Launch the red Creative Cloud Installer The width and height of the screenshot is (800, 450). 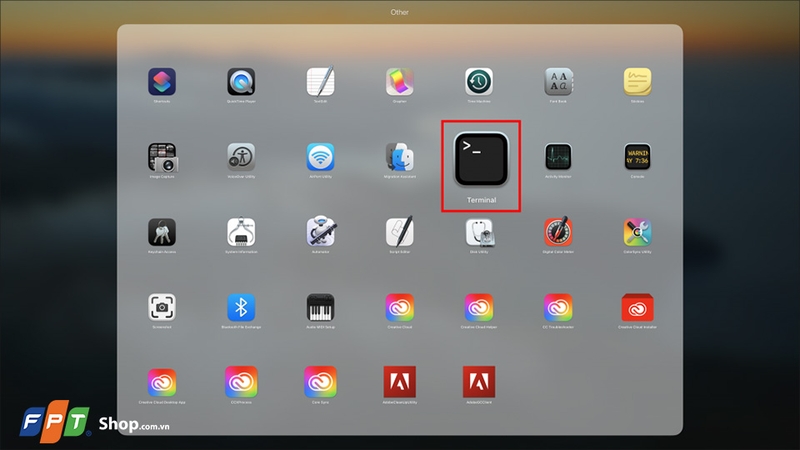(x=637, y=307)
